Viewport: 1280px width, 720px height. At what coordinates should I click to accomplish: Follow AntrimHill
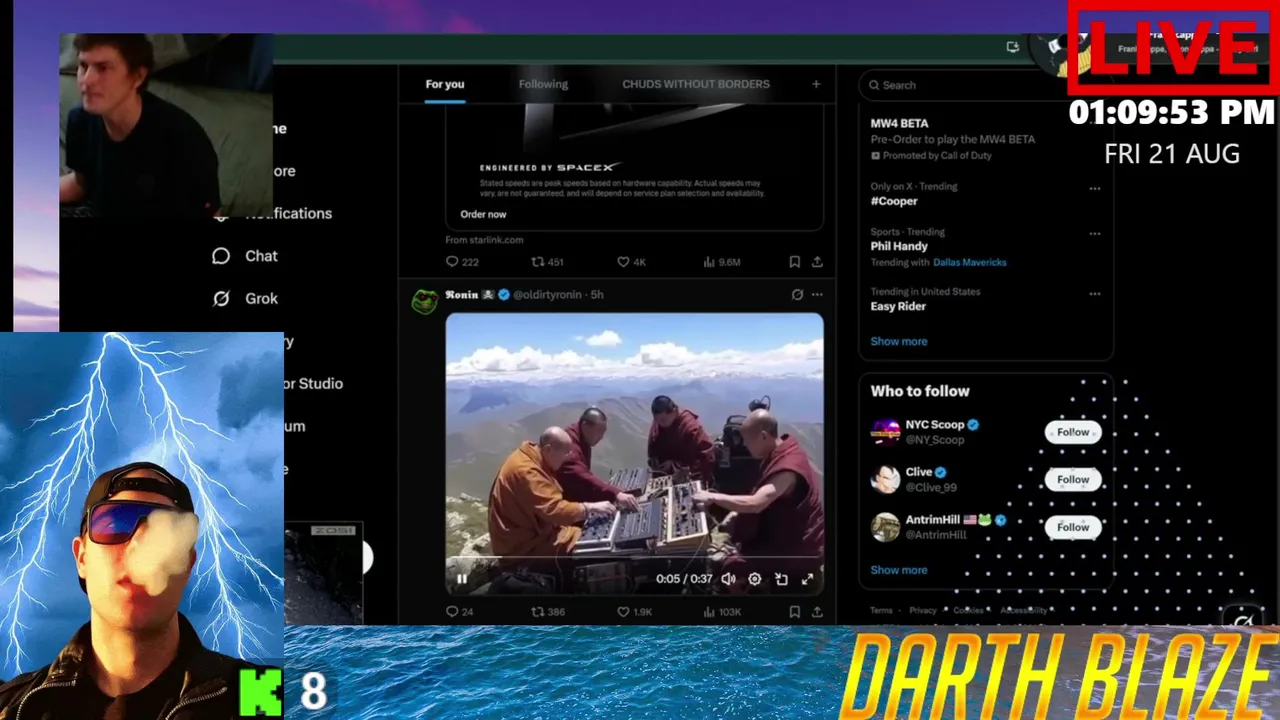[x=1073, y=527]
